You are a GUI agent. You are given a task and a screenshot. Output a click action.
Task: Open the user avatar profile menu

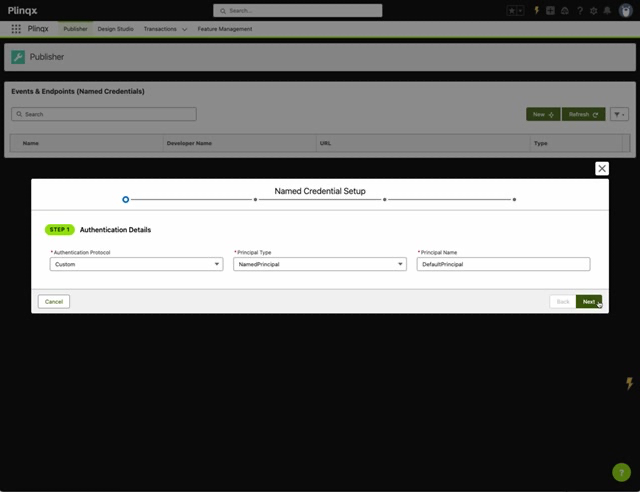(625, 11)
